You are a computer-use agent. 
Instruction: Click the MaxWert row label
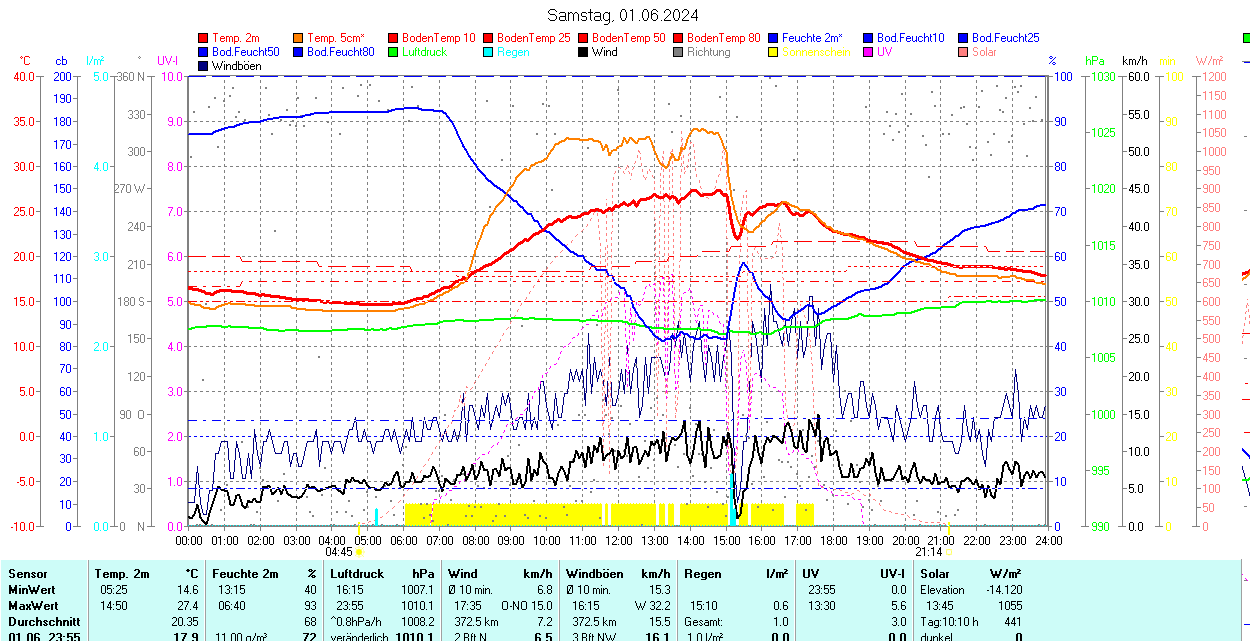(32, 606)
